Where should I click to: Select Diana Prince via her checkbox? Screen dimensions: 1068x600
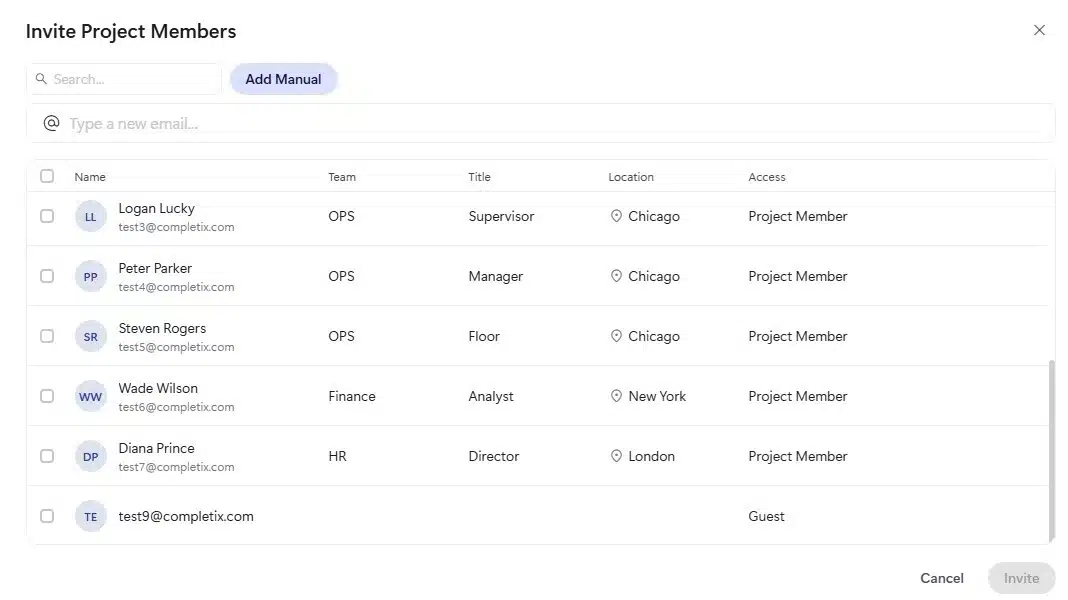click(46, 455)
